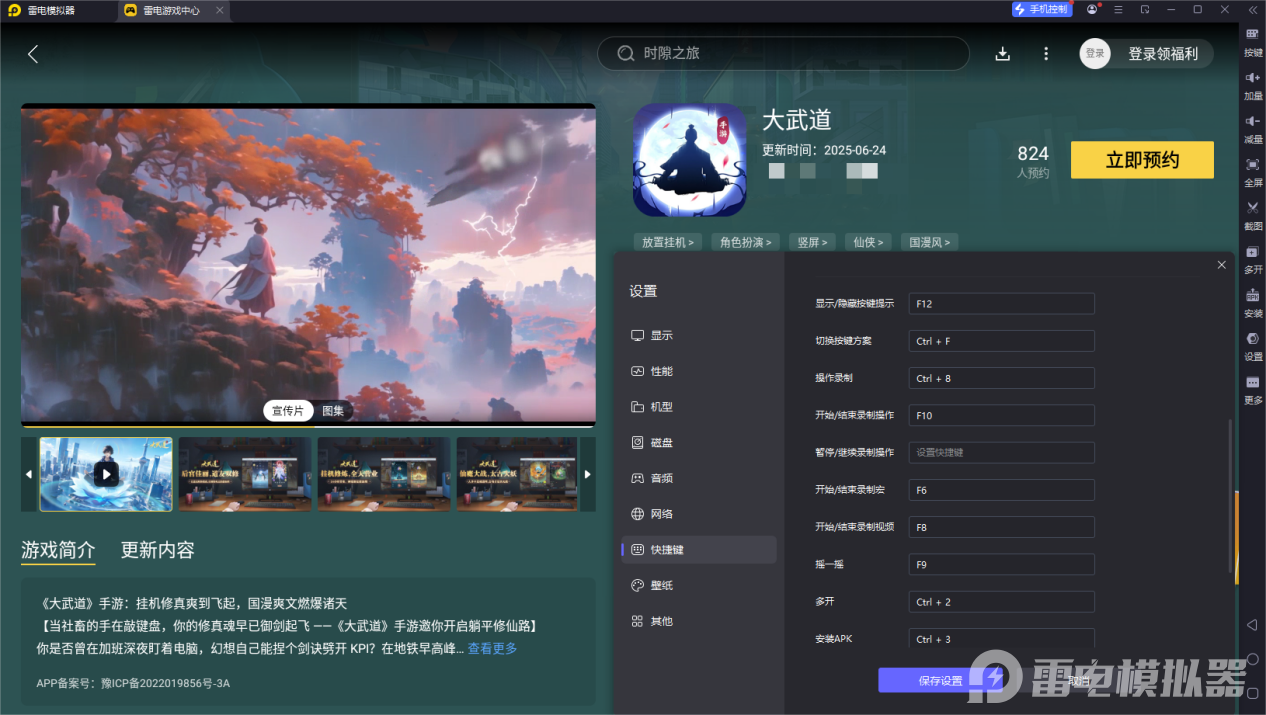Edit the 显示/隐藏按键提示 F12 shortcut field

tap(1001, 304)
